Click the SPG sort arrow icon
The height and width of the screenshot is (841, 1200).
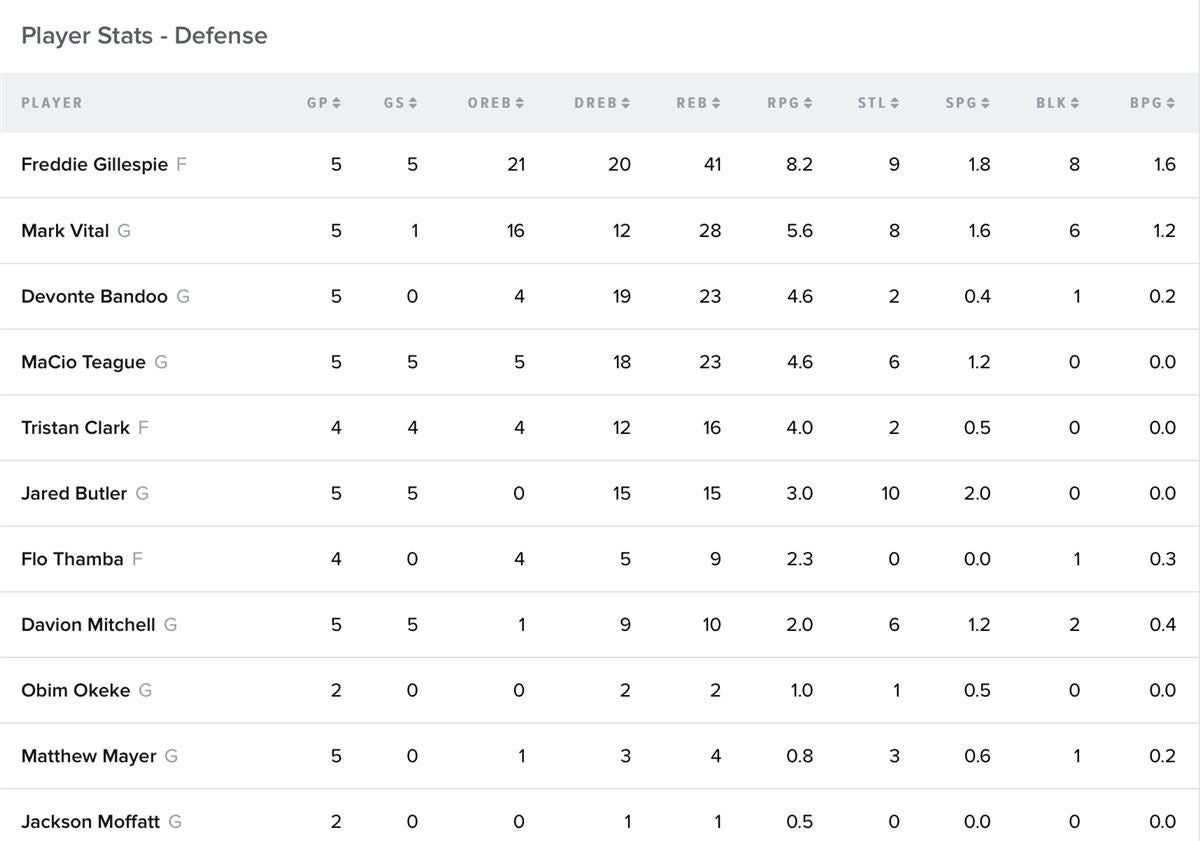(986, 103)
